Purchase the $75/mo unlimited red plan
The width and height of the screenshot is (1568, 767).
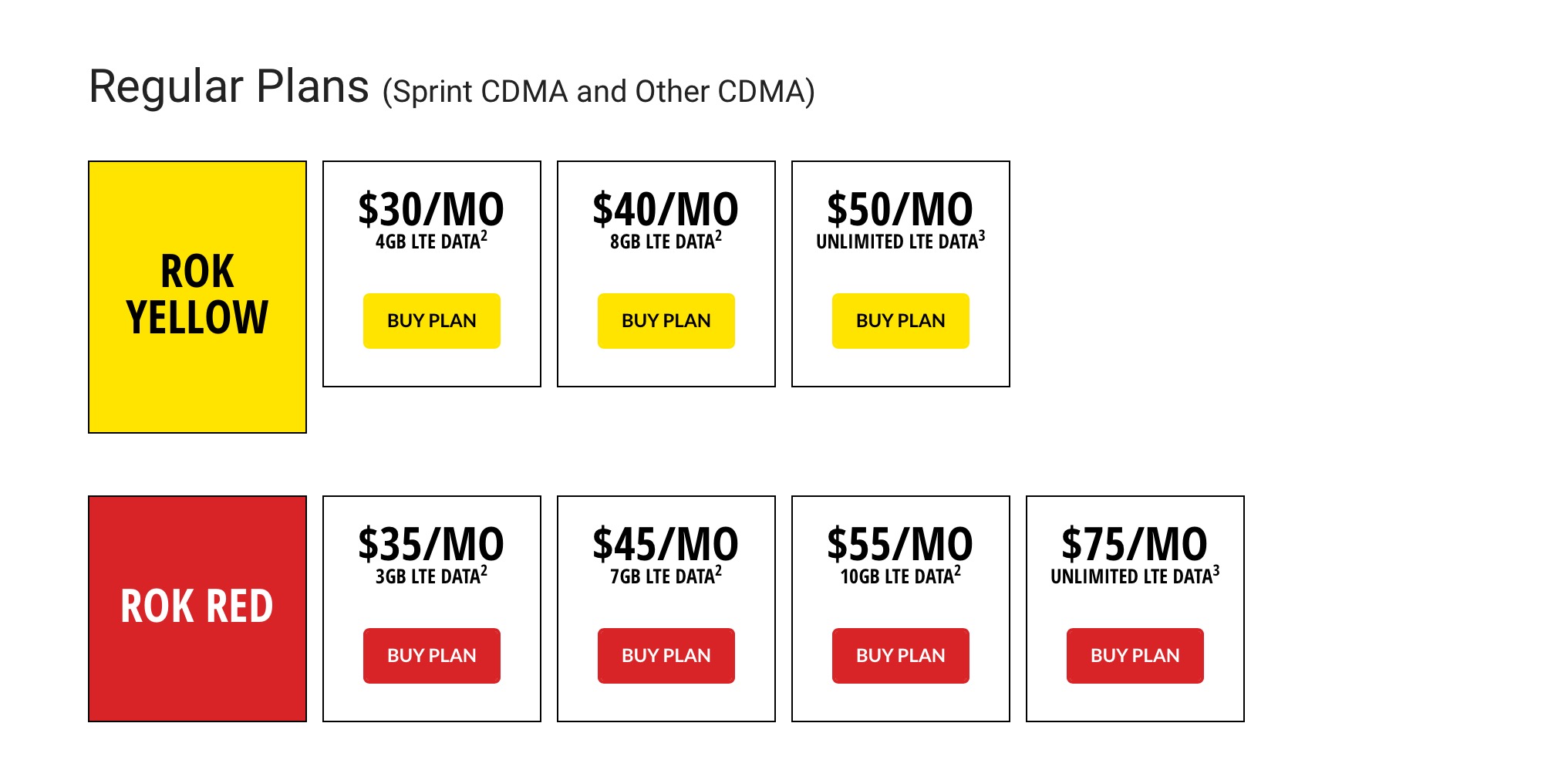click(1135, 656)
